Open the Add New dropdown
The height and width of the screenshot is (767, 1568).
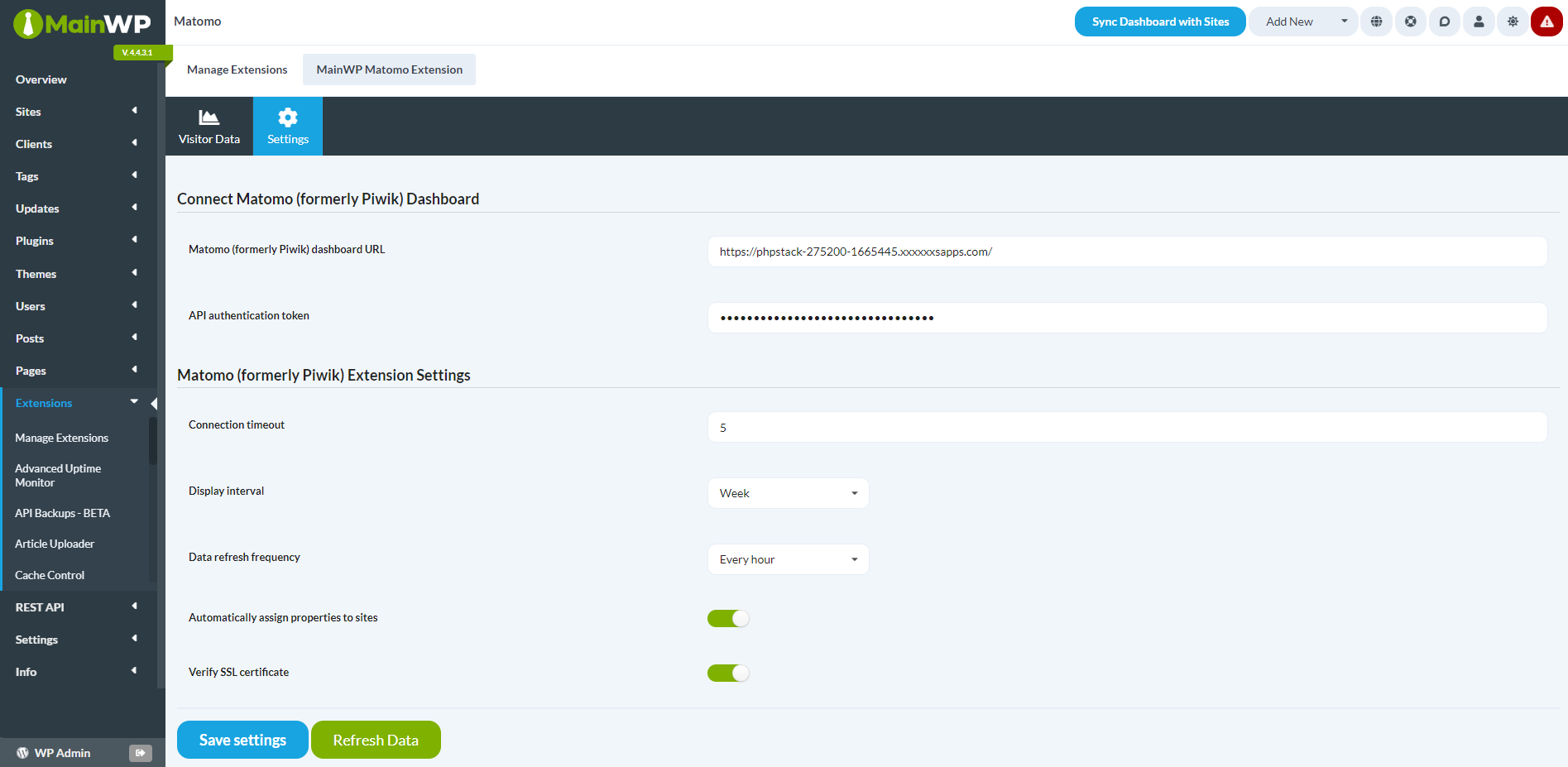tap(1303, 22)
